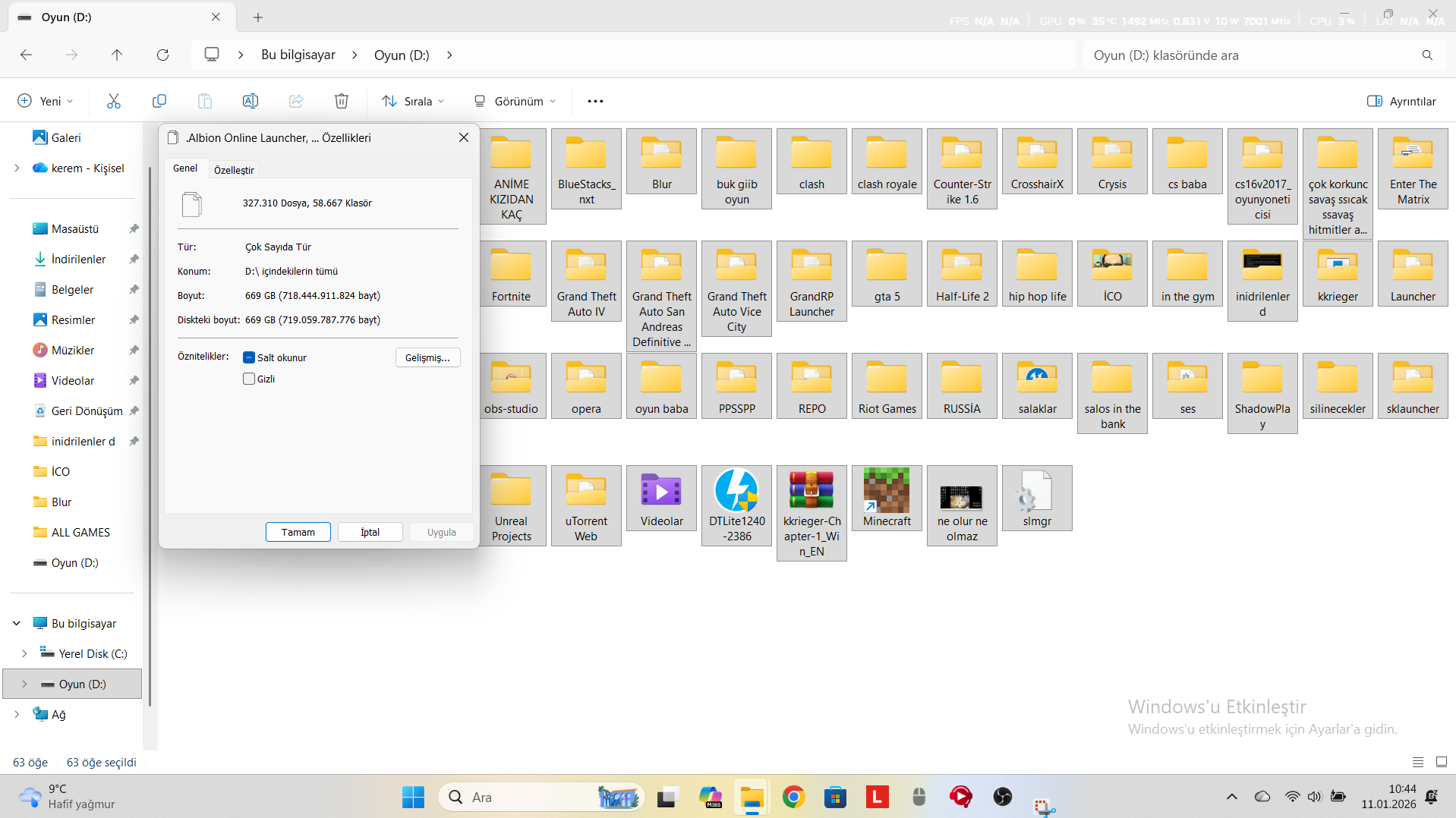Show hidden icons in the system tray
Image resolution: width=1456 pixels, height=818 pixels.
(1231, 797)
